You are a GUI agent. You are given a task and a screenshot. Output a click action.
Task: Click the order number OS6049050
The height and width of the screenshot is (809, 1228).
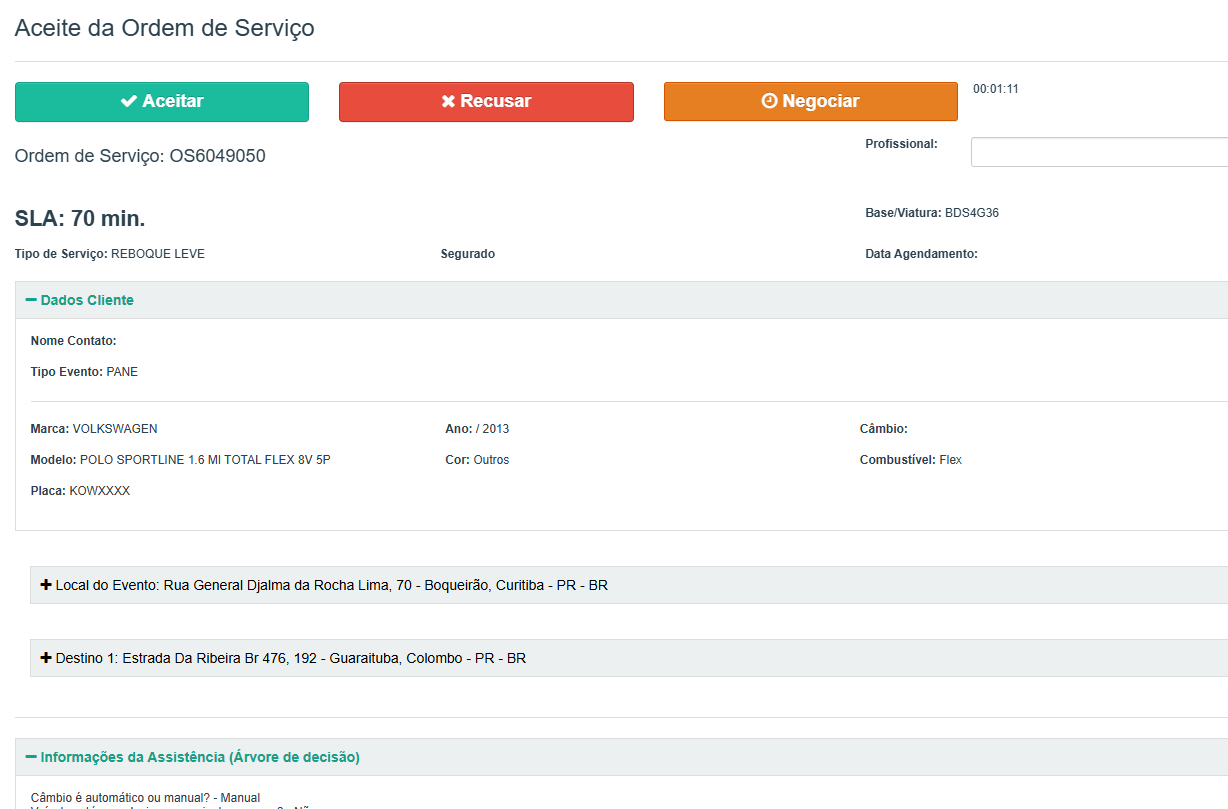coord(217,156)
